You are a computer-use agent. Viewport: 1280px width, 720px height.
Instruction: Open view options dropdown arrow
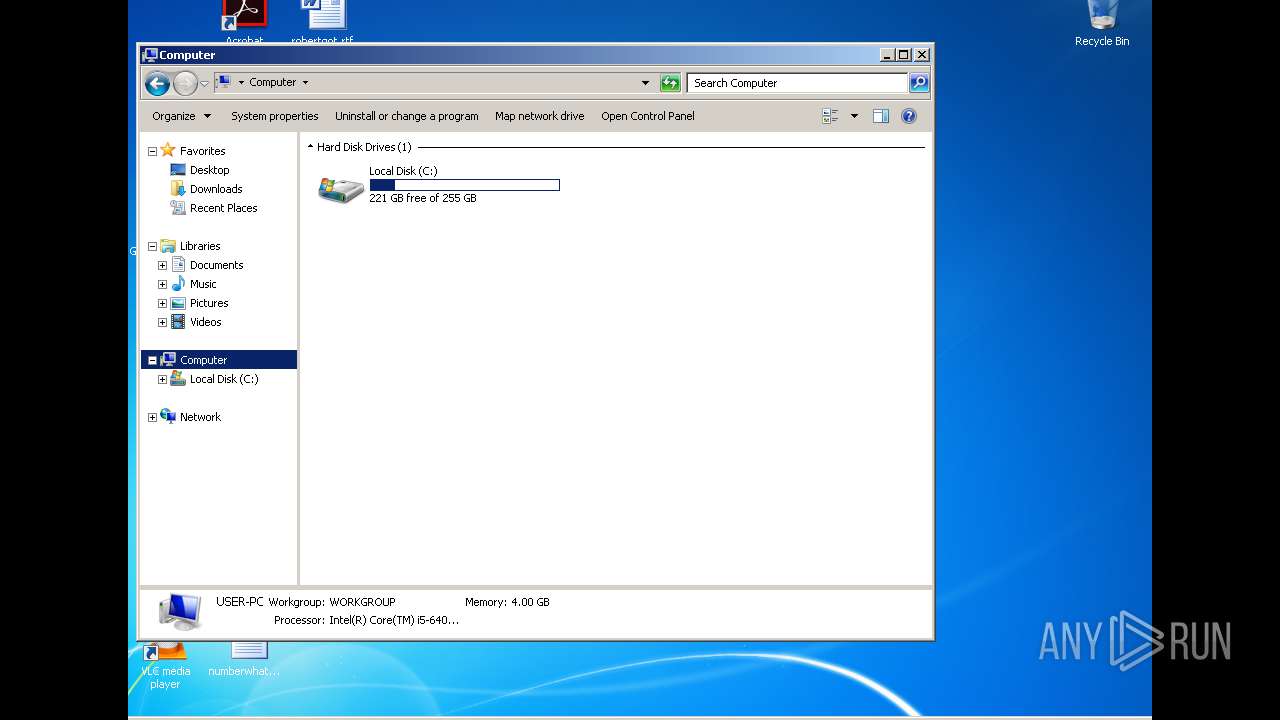point(854,116)
